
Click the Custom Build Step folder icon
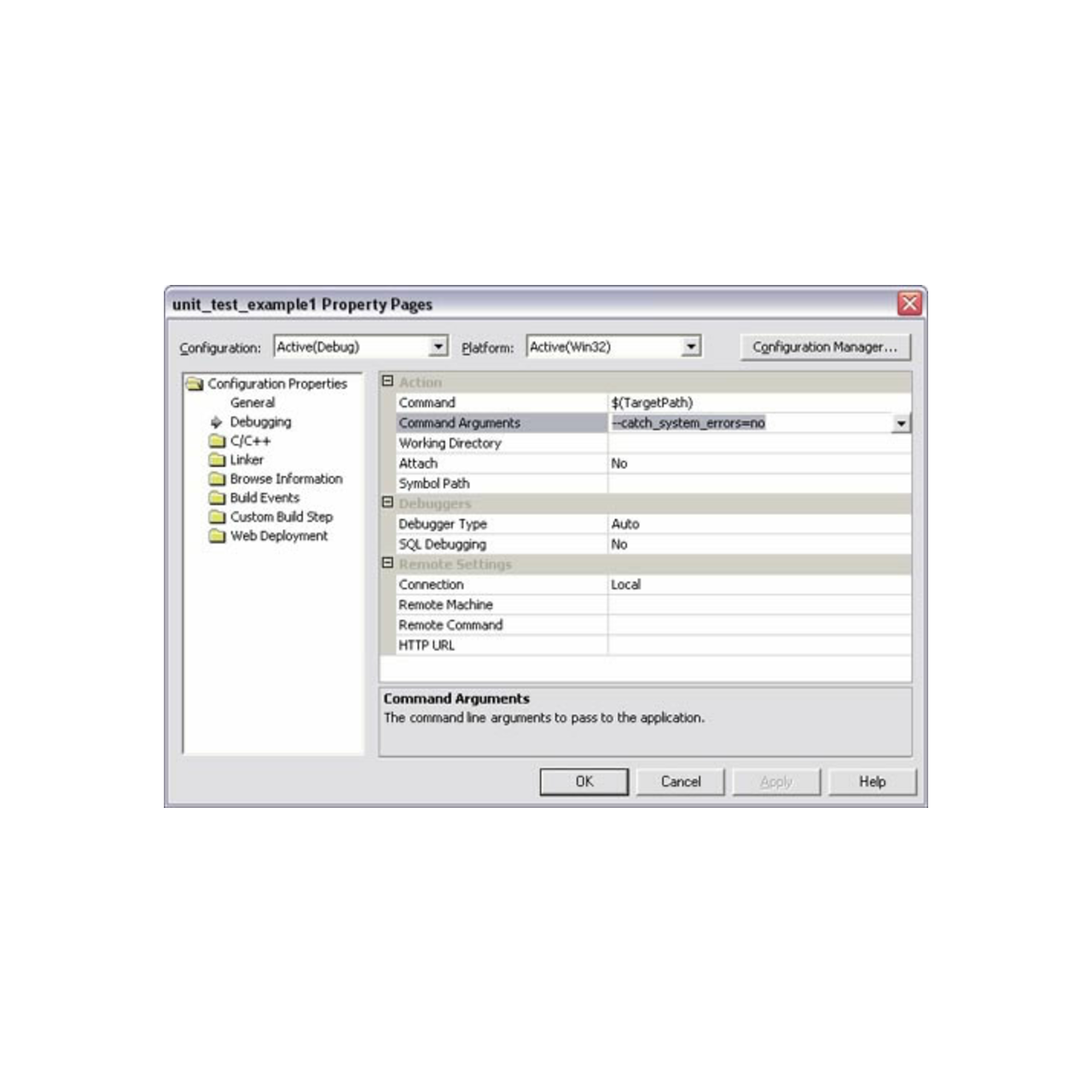(x=217, y=517)
